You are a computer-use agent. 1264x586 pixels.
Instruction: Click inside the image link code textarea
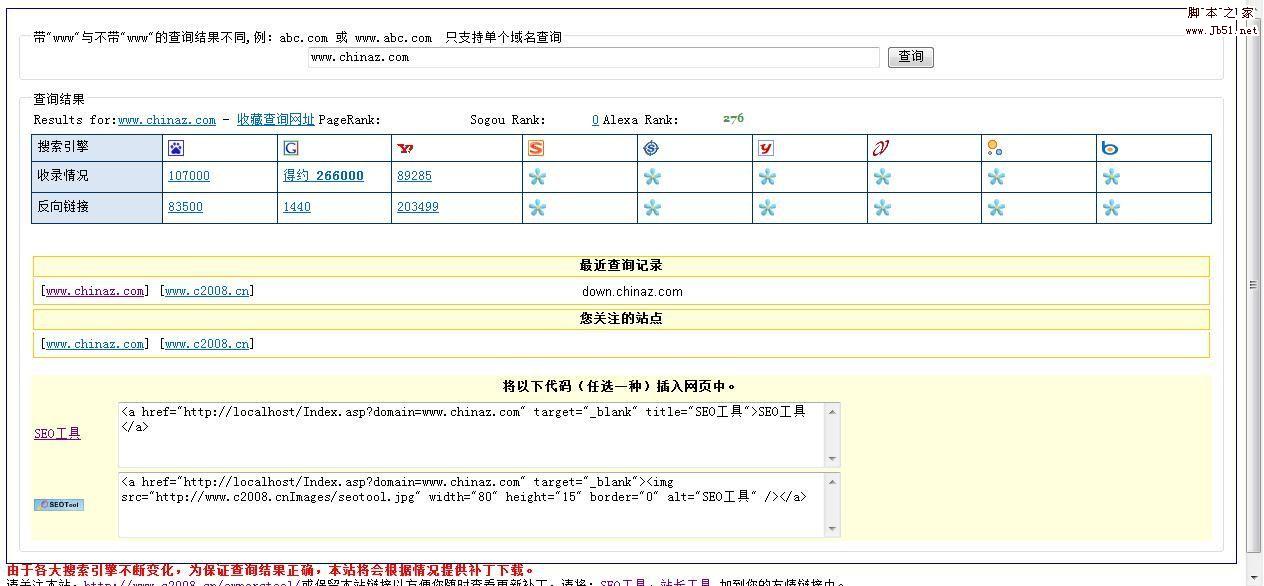coord(472,505)
